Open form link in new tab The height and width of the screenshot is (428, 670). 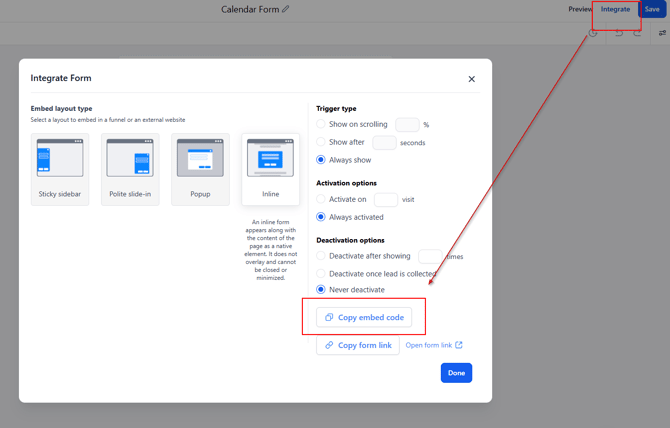pyautogui.click(x=434, y=345)
